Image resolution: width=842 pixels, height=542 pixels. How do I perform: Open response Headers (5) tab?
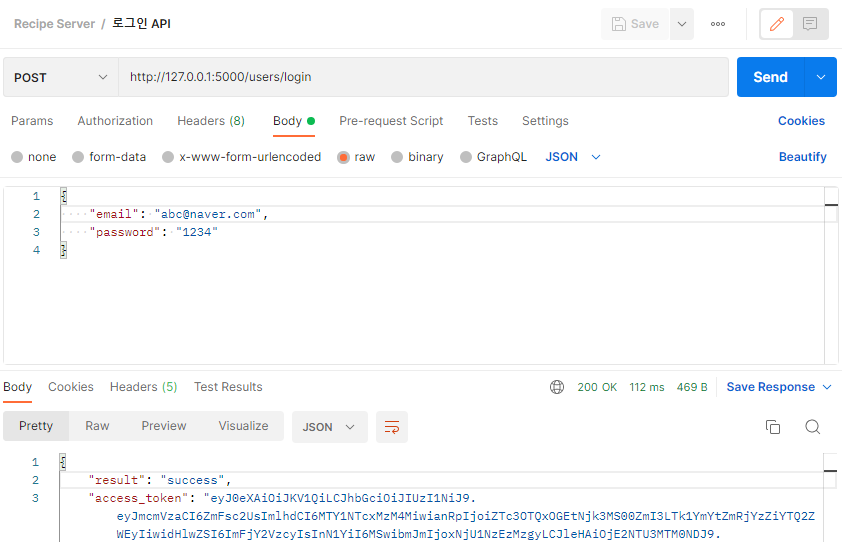click(143, 387)
